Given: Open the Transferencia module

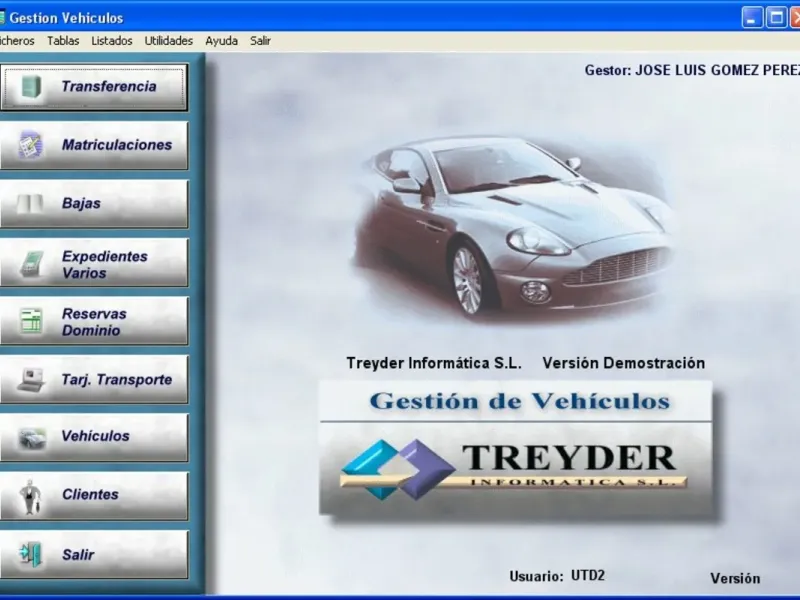Looking at the screenshot, I should (94, 87).
